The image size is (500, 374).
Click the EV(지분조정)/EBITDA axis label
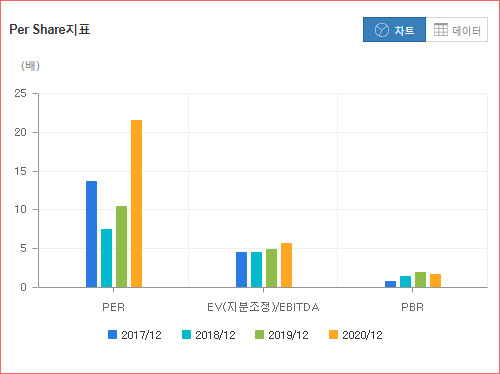[x=263, y=307]
